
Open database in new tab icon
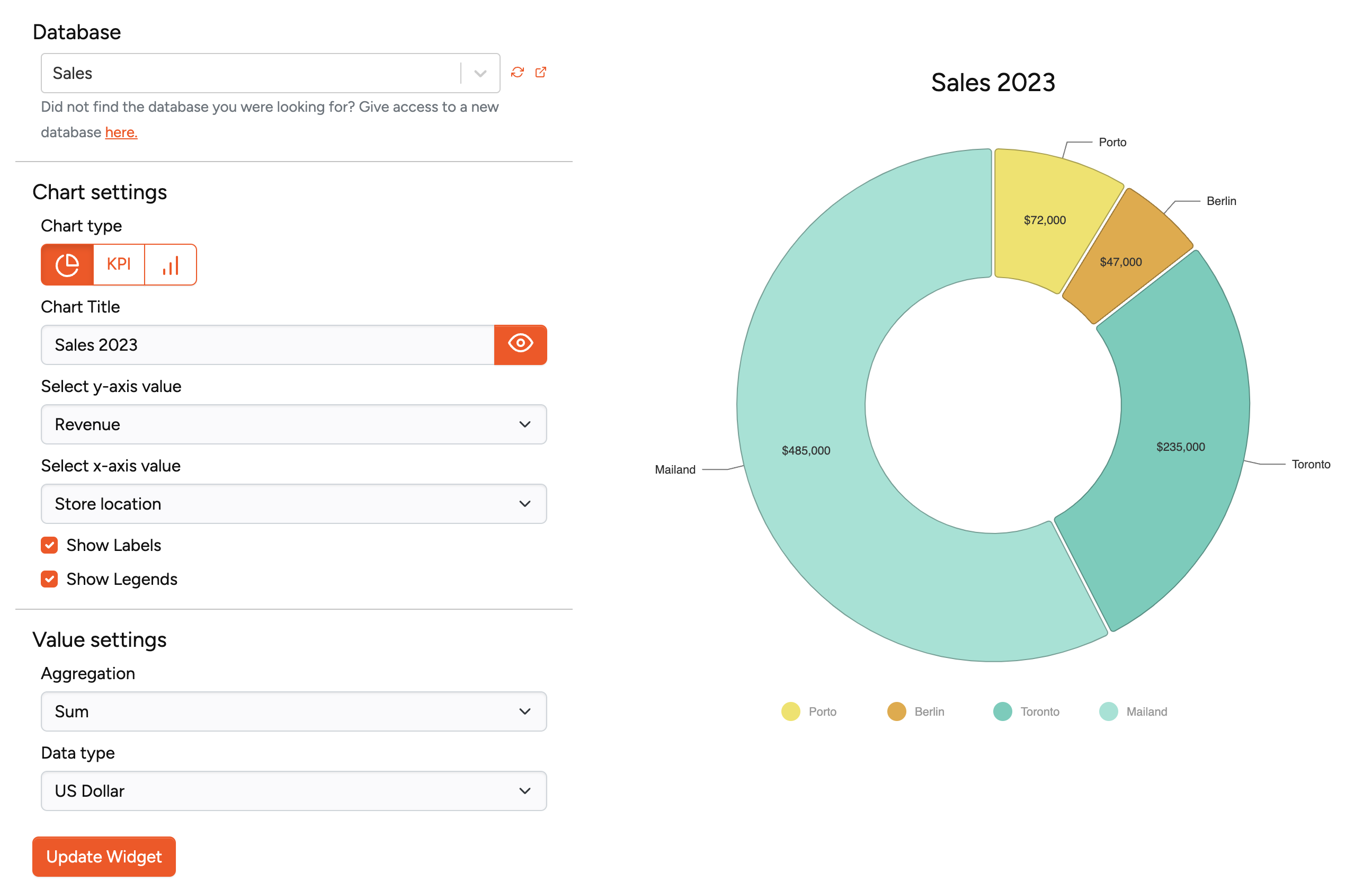(541, 72)
